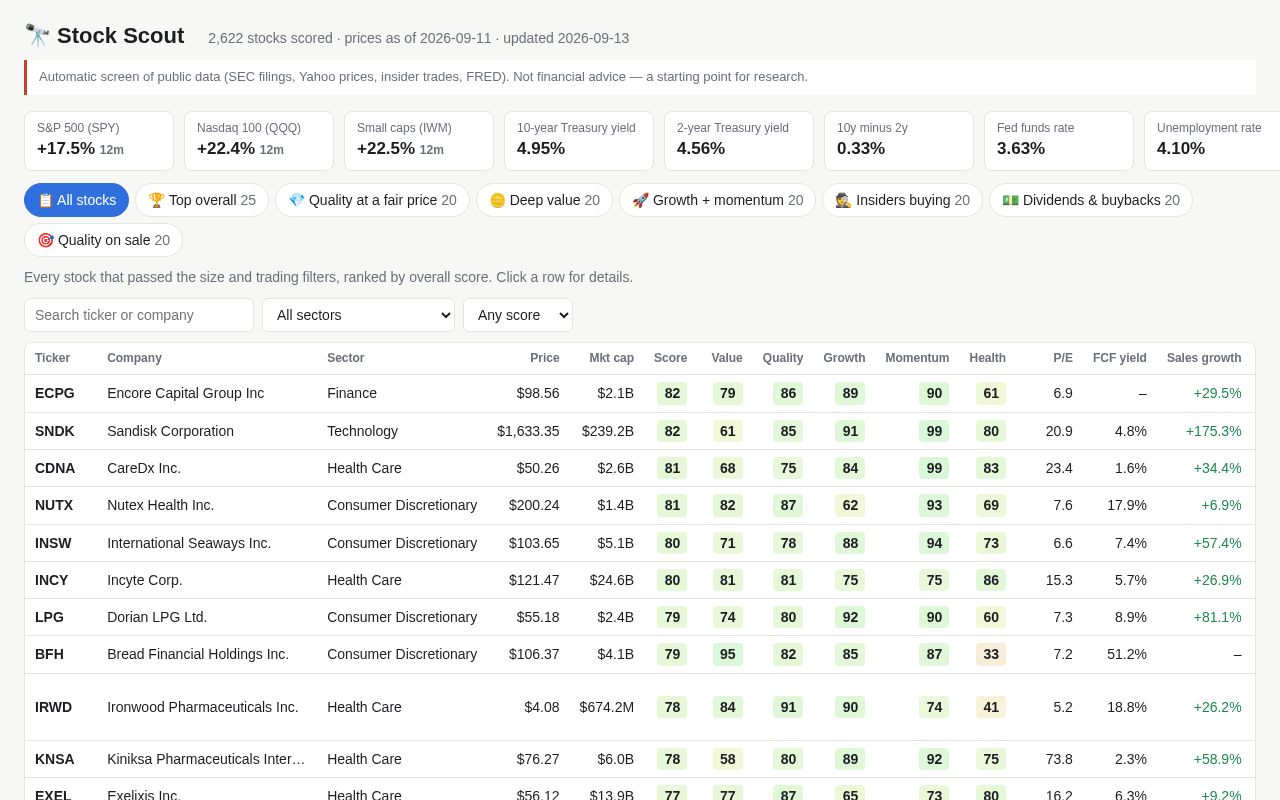The width and height of the screenshot is (1280, 800).
Task: Click the $1,633.35 price for Sandisk
Action: pyautogui.click(x=528, y=431)
